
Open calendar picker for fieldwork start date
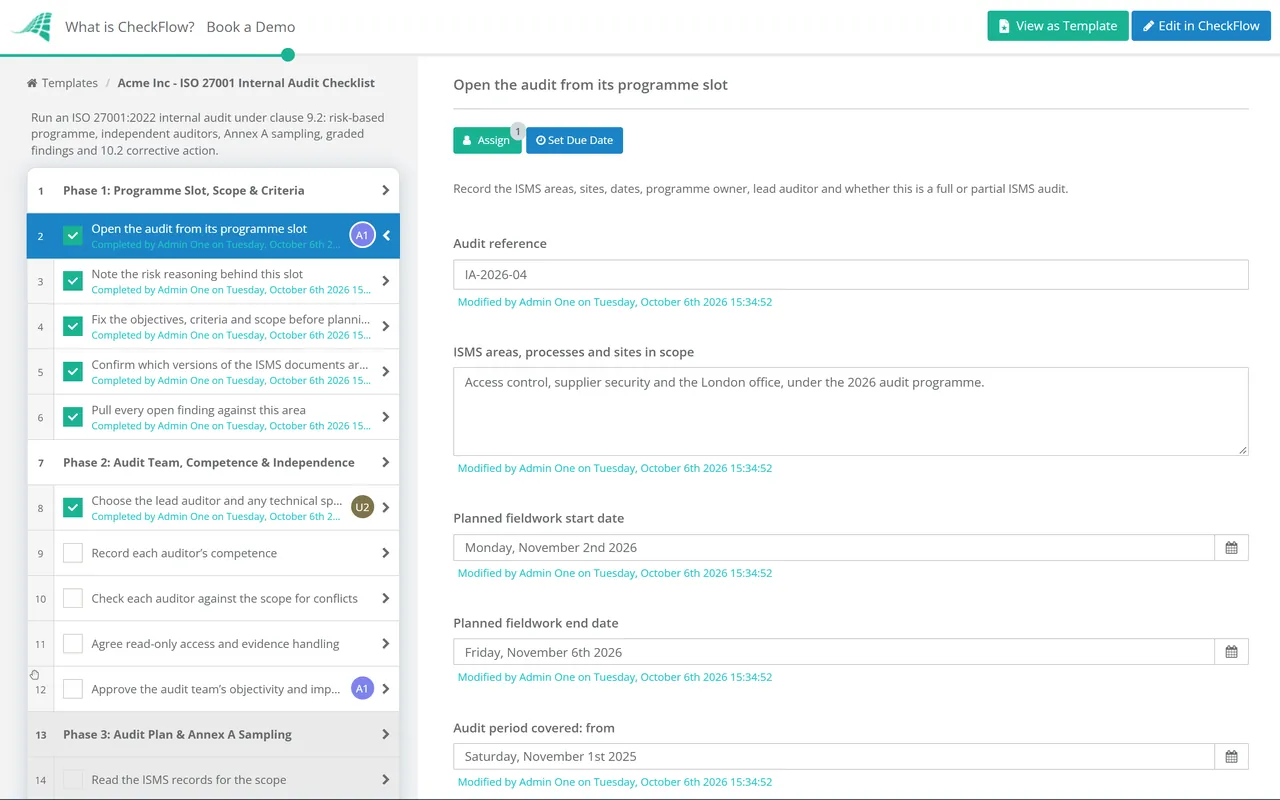coord(1231,547)
